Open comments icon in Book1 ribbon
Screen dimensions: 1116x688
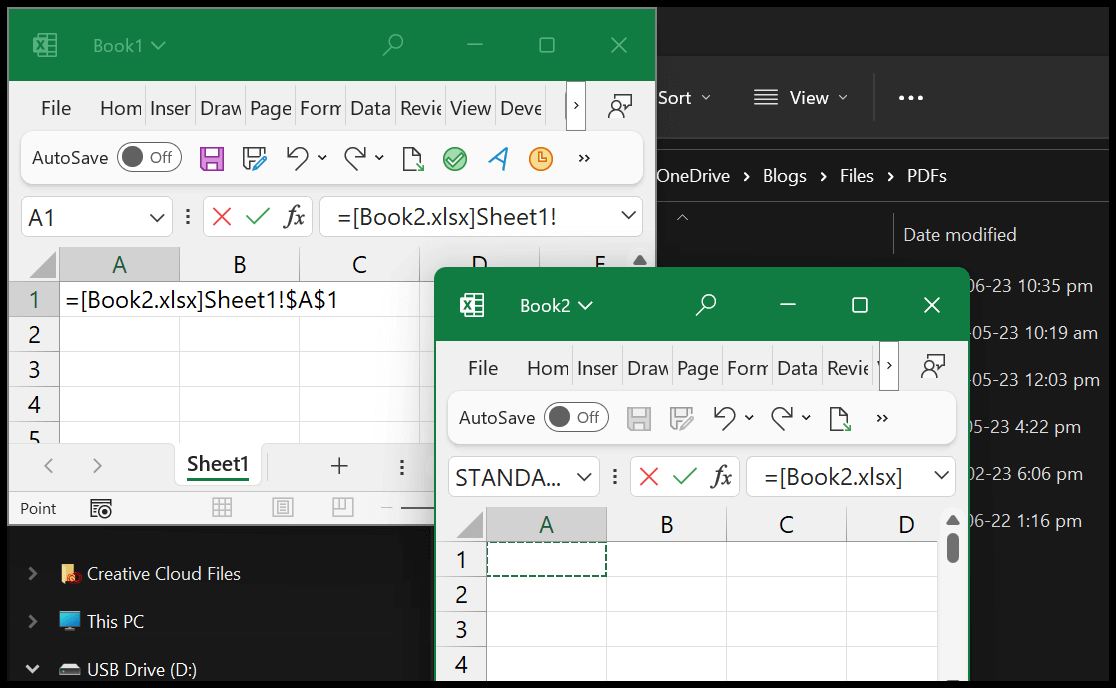coord(620,107)
